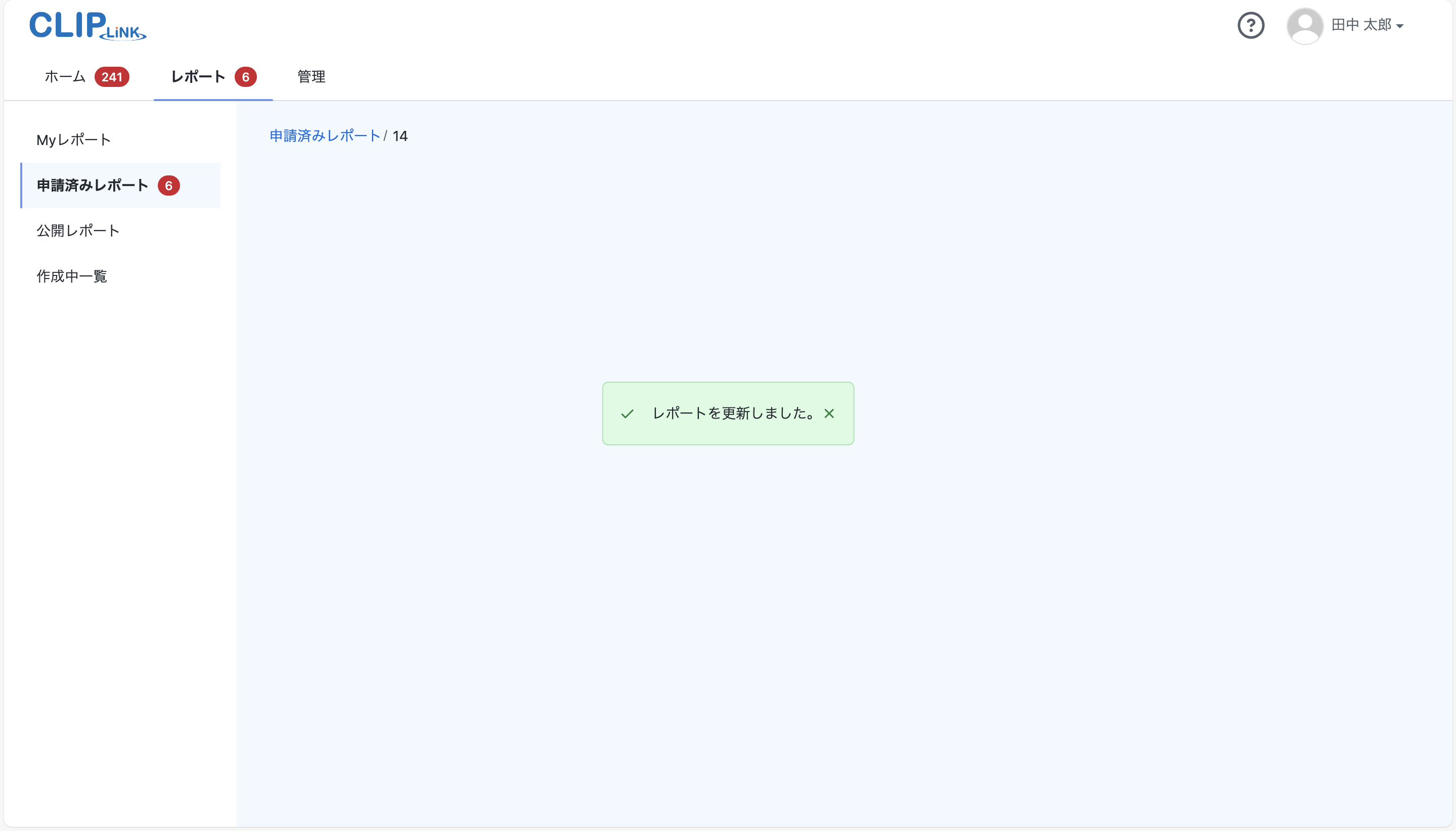Select 作成中一覧 in the sidebar

[x=72, y=276]
